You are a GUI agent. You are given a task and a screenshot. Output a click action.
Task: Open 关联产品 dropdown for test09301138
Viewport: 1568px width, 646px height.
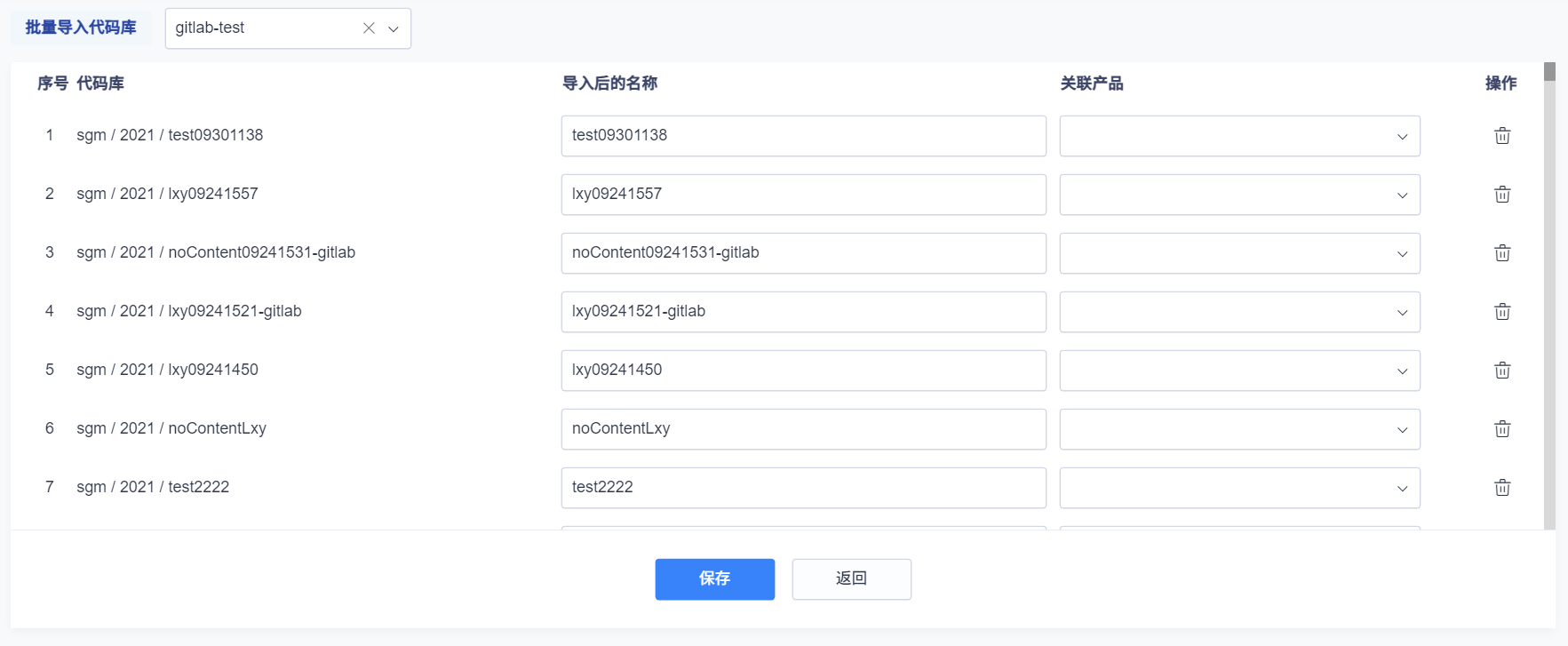click(x=1239, y=136)
